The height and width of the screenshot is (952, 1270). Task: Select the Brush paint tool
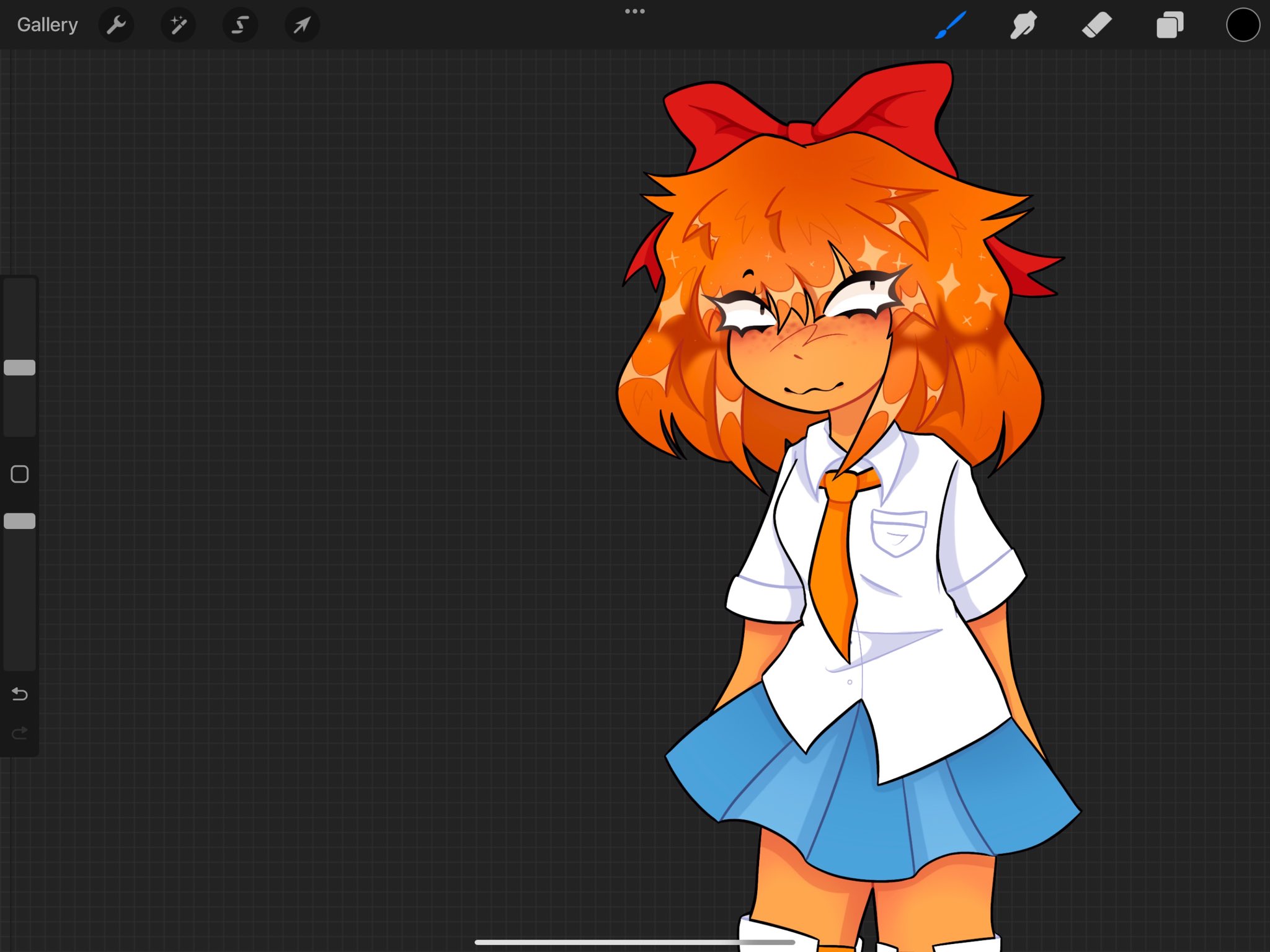click(x=950, y=25)
